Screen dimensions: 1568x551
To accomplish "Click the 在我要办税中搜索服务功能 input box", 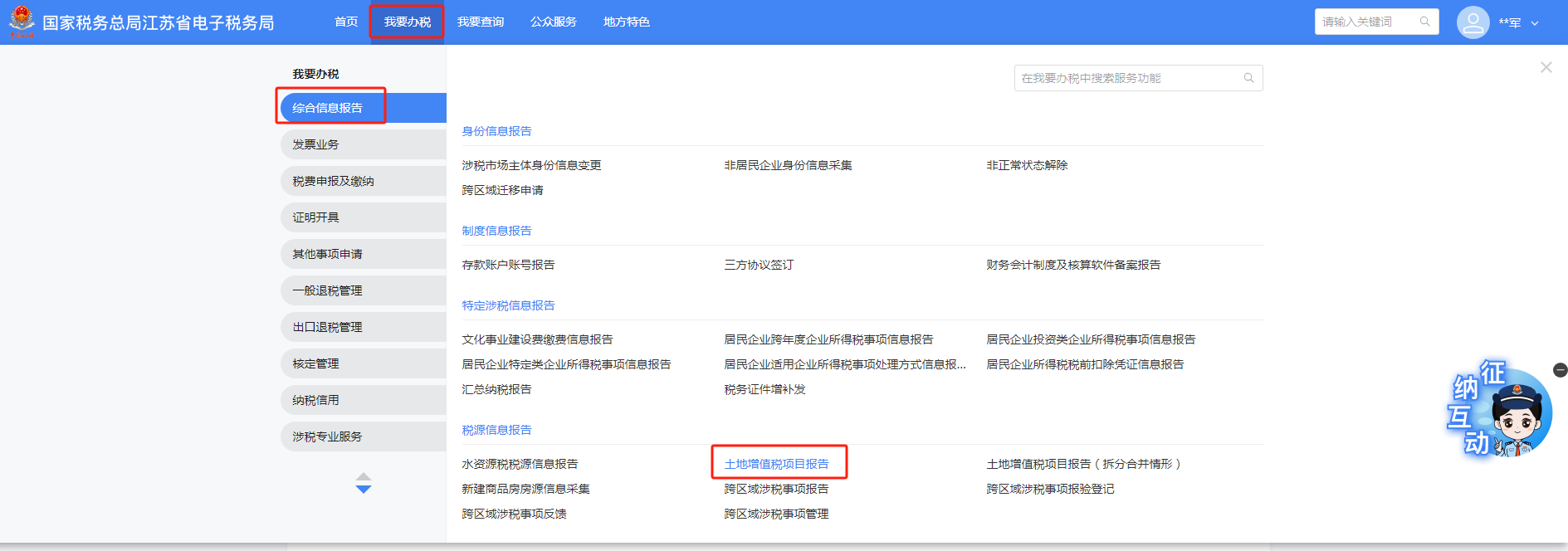I will tap(1129, 78).
